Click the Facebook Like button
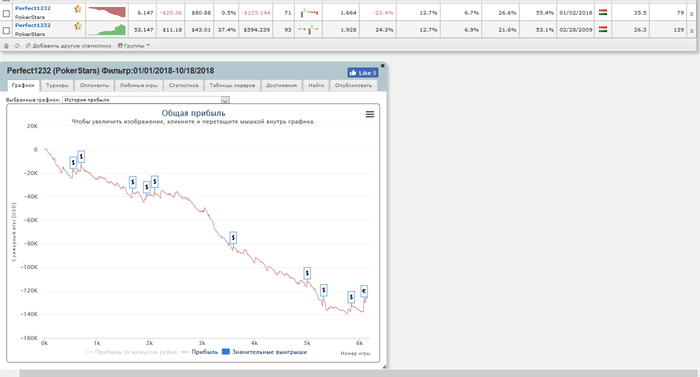 [362, 72]
